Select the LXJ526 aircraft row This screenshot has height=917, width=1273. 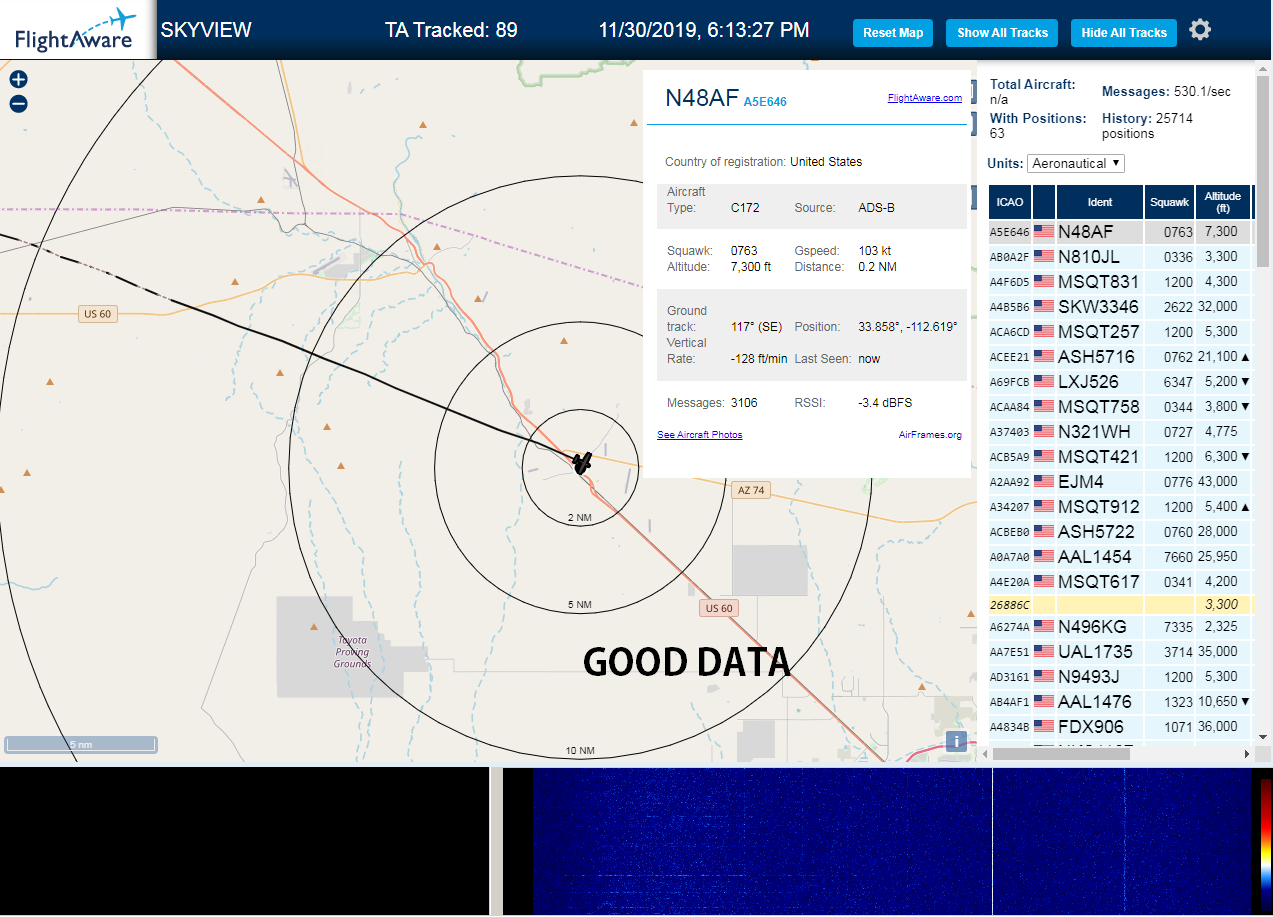1120,382
